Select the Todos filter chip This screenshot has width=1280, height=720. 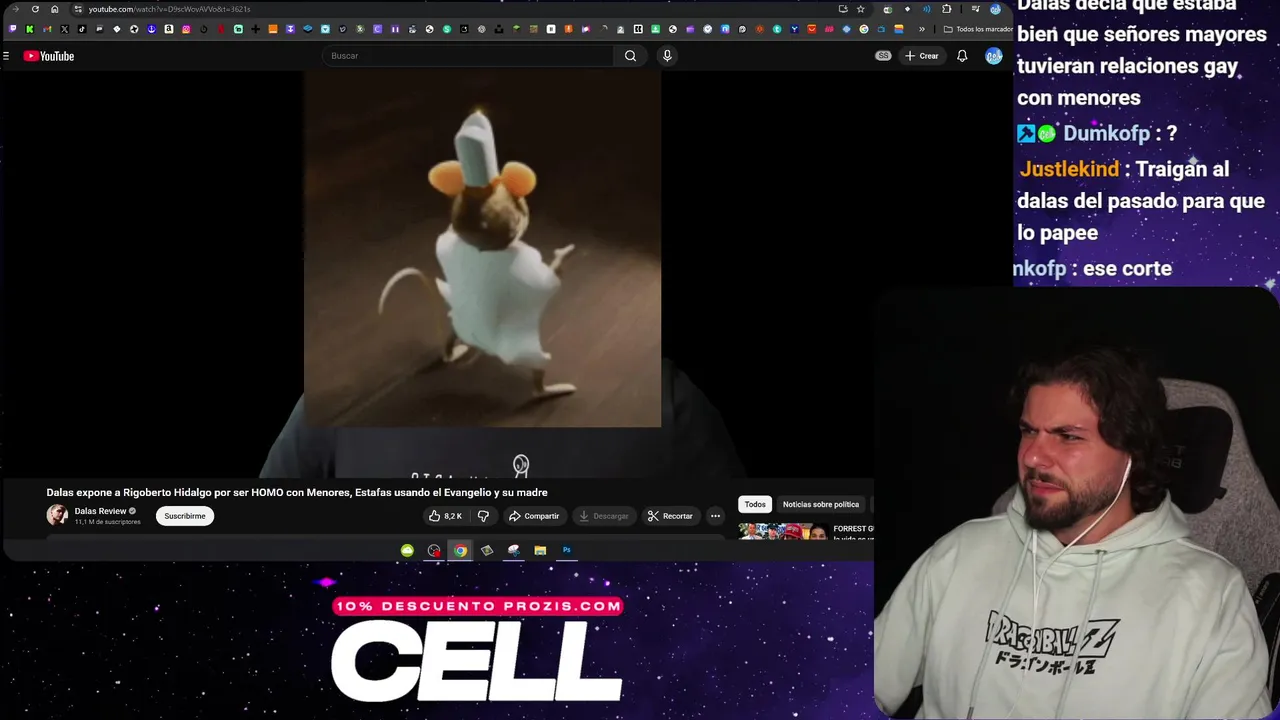(755, 504)
